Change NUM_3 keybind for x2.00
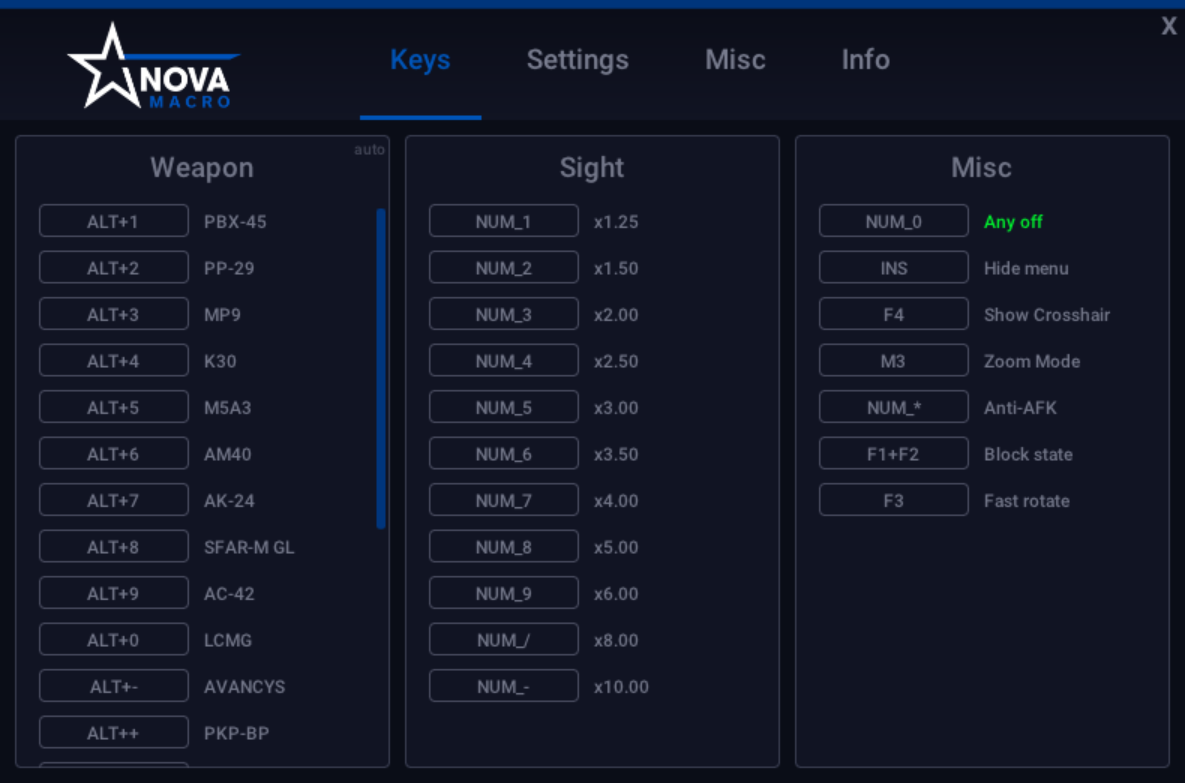 tap(503, 314)
